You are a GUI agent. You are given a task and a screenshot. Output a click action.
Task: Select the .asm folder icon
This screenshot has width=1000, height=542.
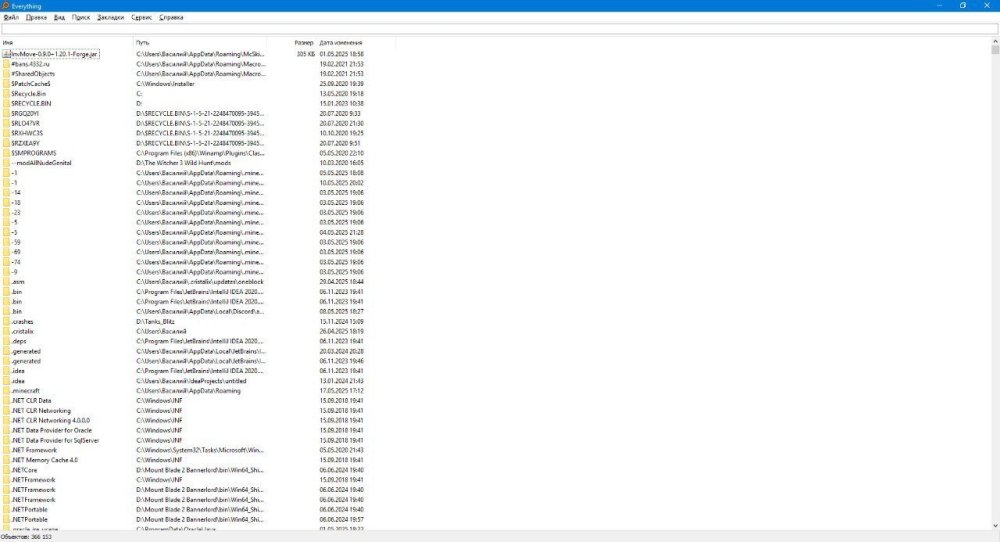[6, 282]
